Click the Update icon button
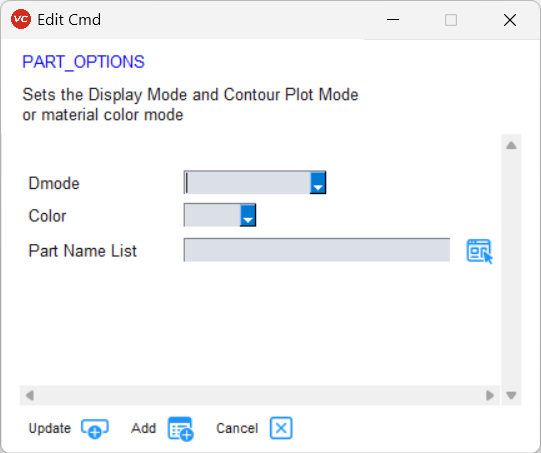The width and height of the screenshot is (541, 453). tap(95, 429)
